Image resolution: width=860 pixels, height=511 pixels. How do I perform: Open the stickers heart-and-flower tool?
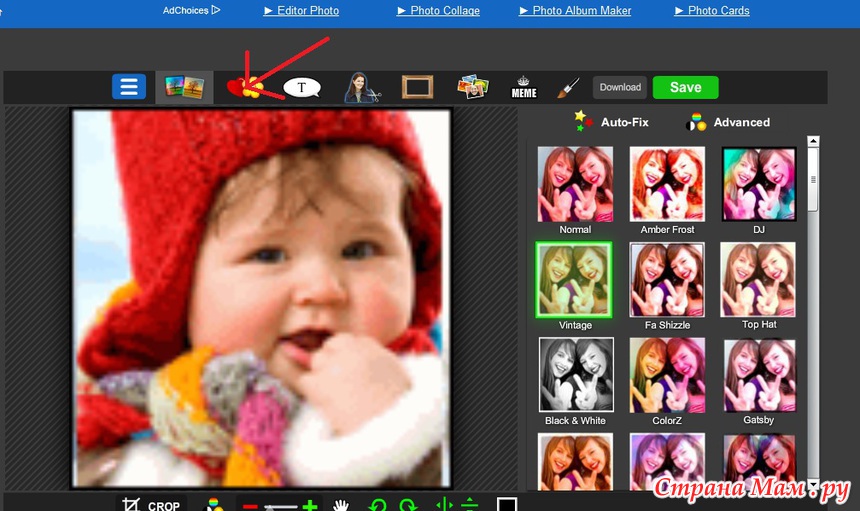(x=245, y=87)
